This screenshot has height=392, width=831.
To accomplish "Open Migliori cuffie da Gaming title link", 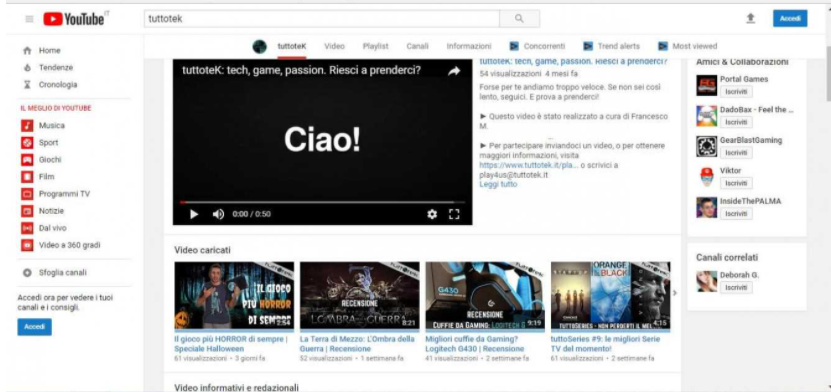I will point(475,344).
